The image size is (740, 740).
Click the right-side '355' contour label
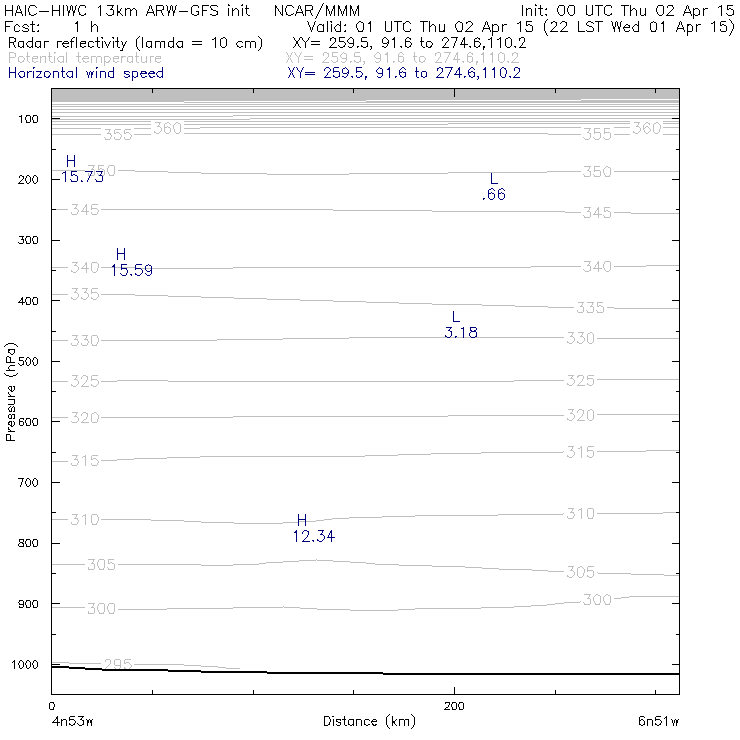(597, 135)
